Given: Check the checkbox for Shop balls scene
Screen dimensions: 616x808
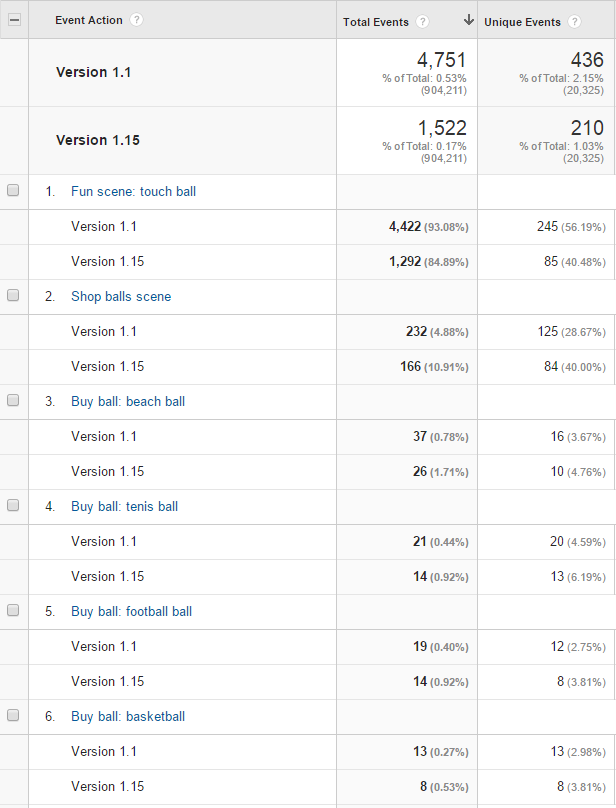Looking at the screenshot, I should click(x=14, y=294).
